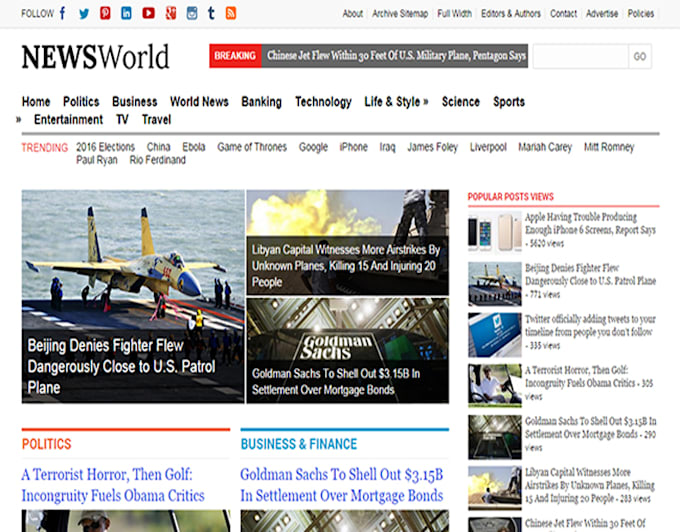
Task: Open popular post Goldman Sachs To Shell Out
Action: point(591,428)
